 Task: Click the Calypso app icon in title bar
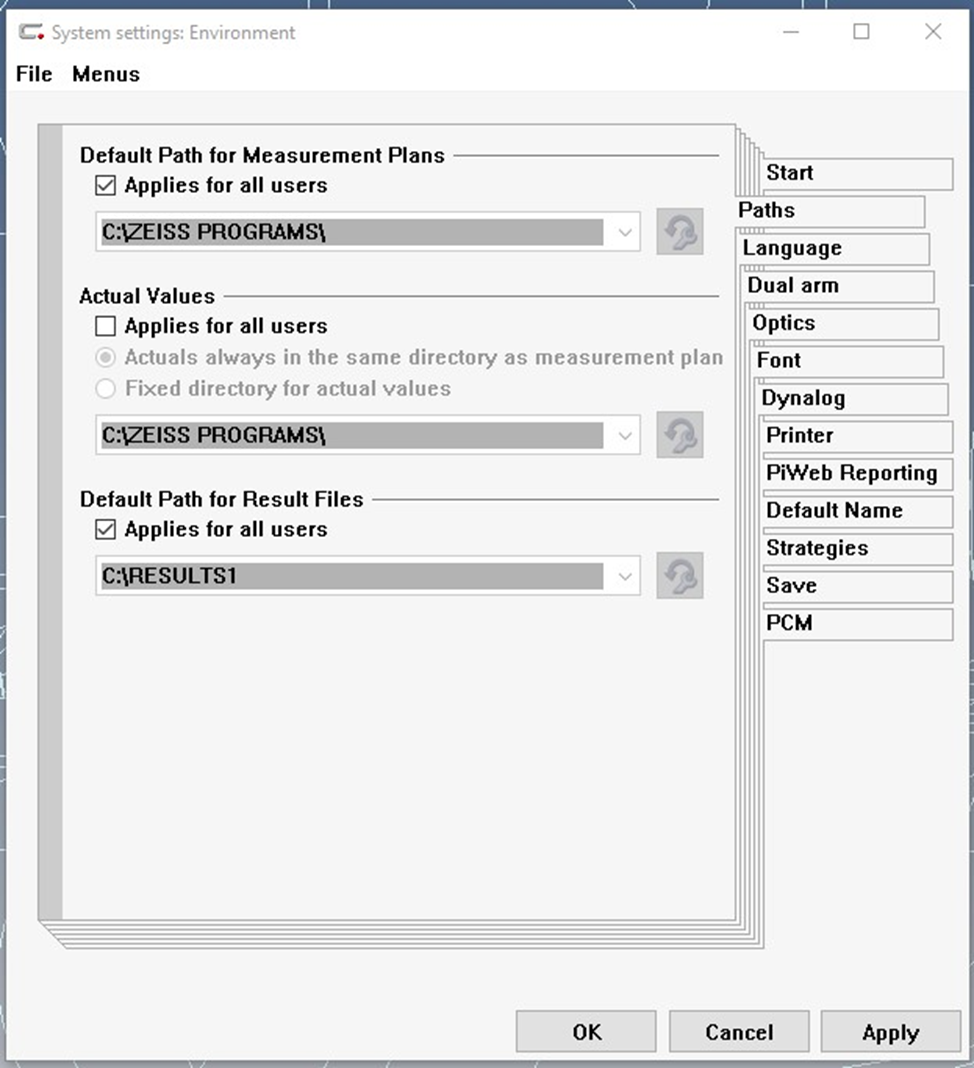[31, 32]
